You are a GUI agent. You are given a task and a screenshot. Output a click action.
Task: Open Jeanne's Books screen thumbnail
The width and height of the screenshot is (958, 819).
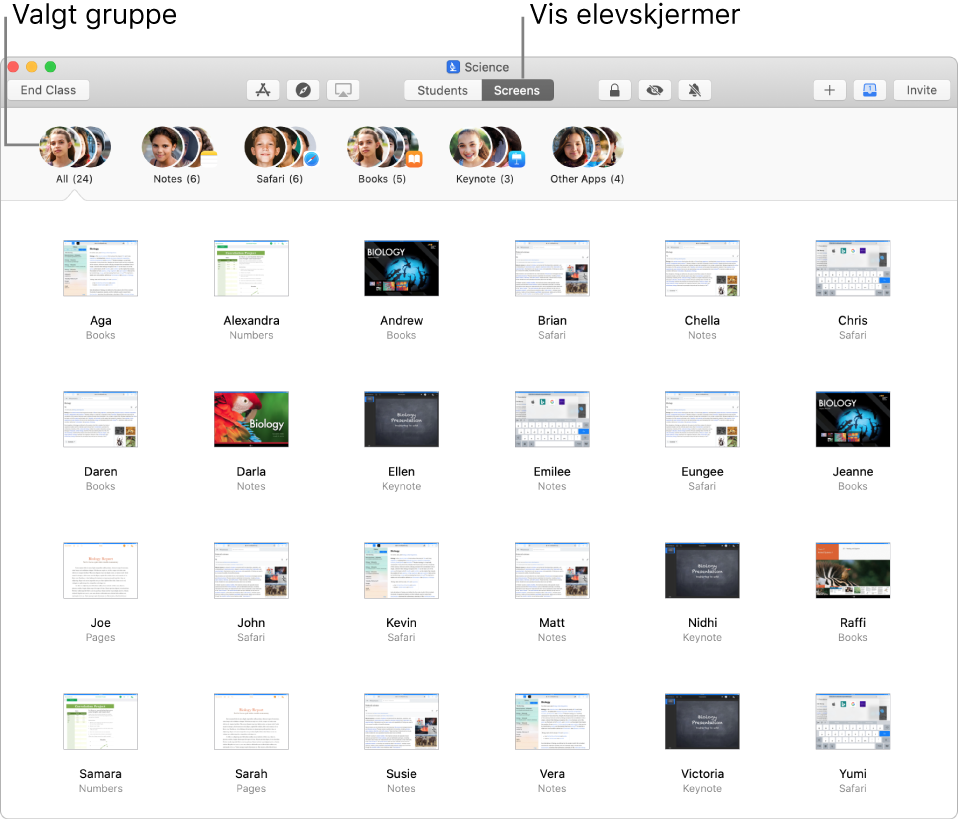(x=852, y=419)
